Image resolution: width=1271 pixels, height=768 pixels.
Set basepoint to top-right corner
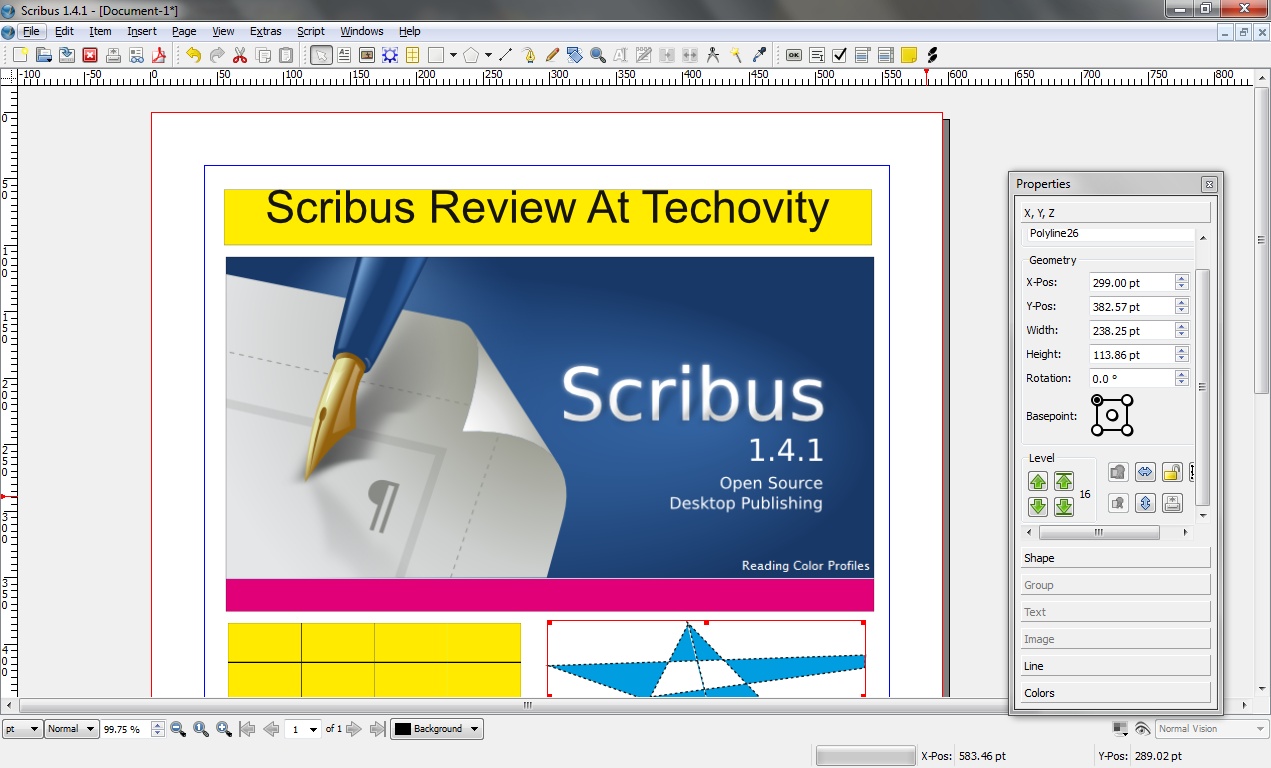point(1127,400)
